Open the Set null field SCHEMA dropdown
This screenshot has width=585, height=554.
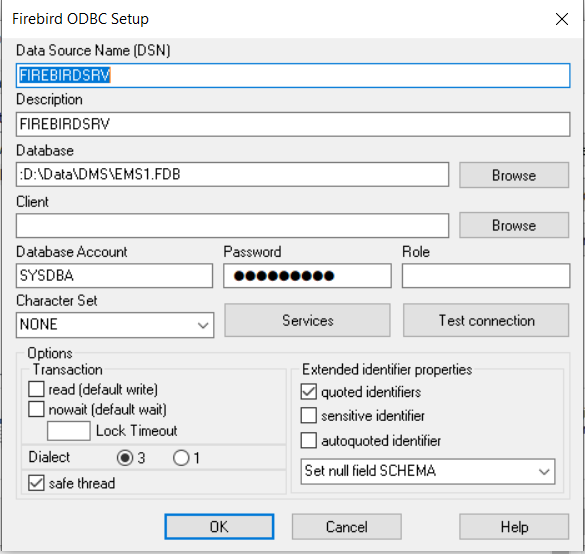click(x=428, y=472)
